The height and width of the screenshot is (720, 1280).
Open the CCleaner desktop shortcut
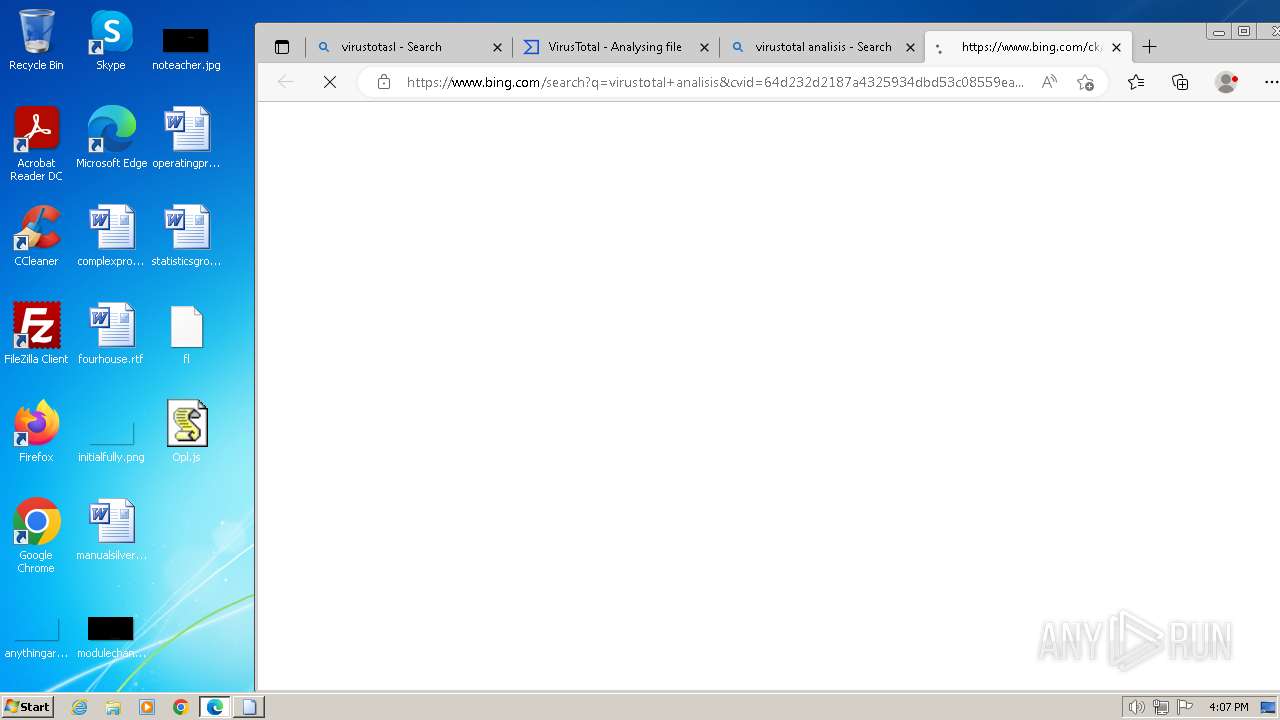coord(36,236)
